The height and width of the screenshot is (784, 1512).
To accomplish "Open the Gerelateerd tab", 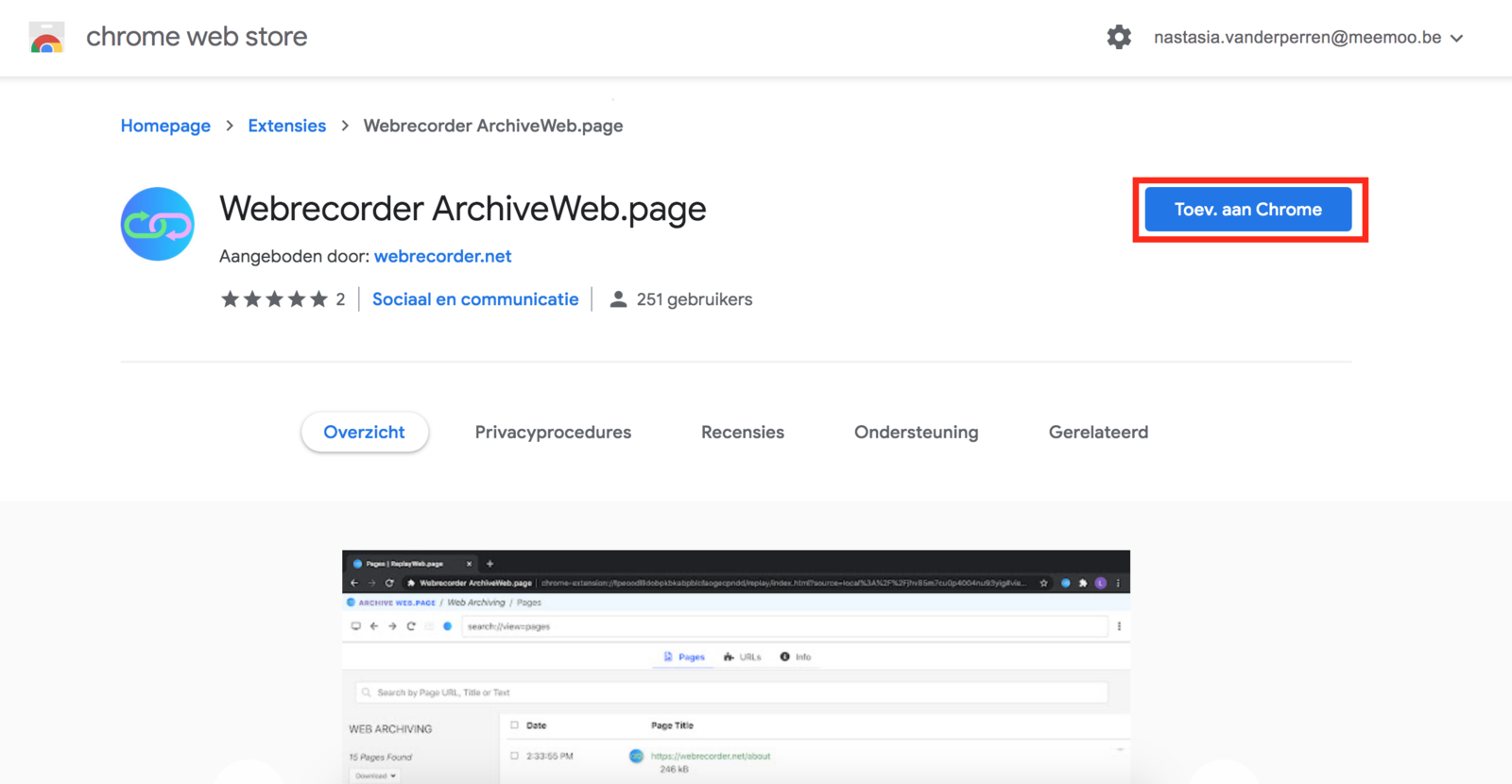I will [1098, 433].
